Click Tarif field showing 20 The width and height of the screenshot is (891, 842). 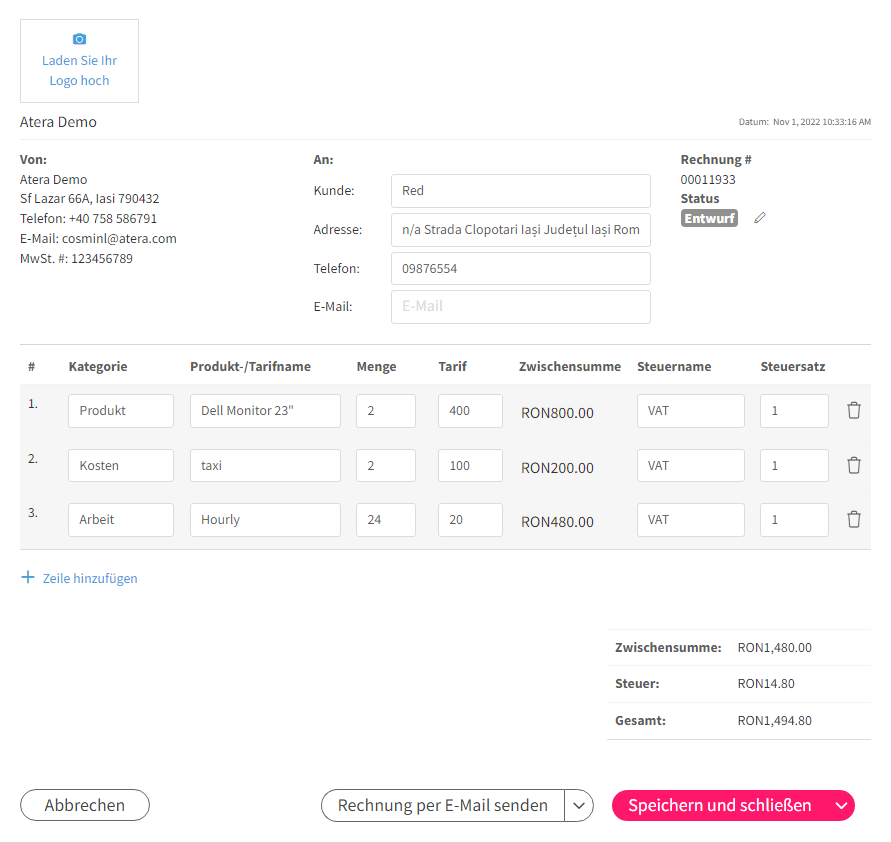coord(470,520)
